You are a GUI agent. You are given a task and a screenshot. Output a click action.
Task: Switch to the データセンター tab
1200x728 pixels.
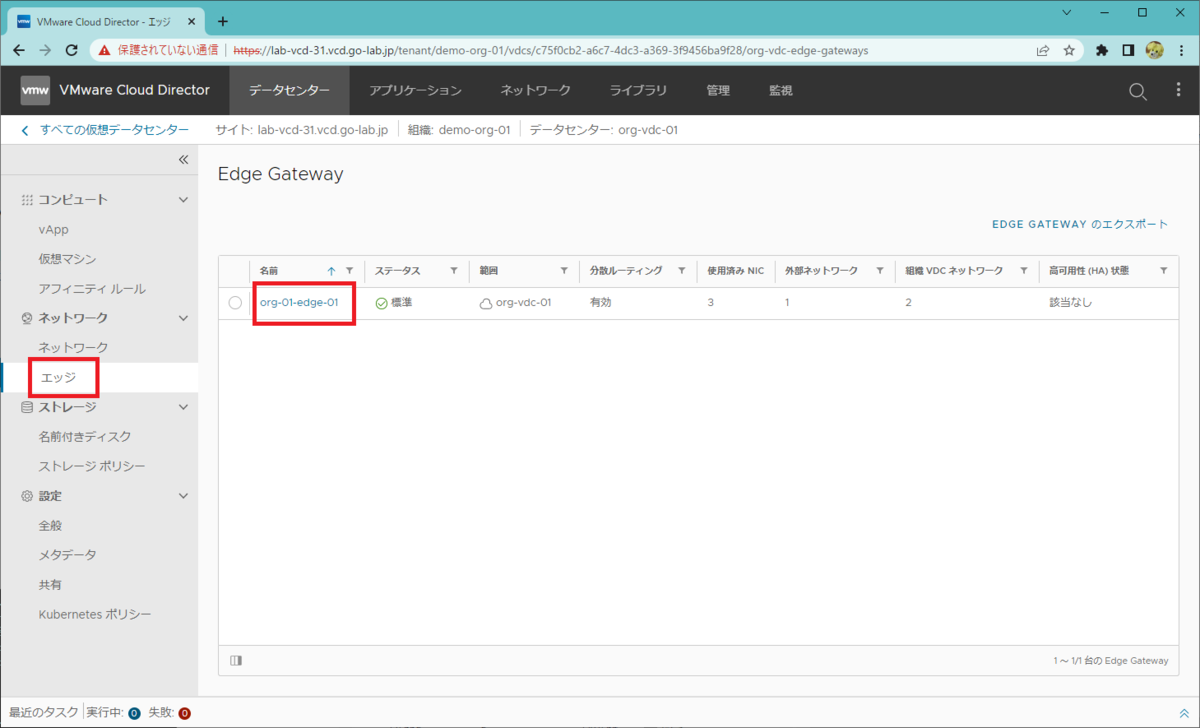[x=289, y=90]
